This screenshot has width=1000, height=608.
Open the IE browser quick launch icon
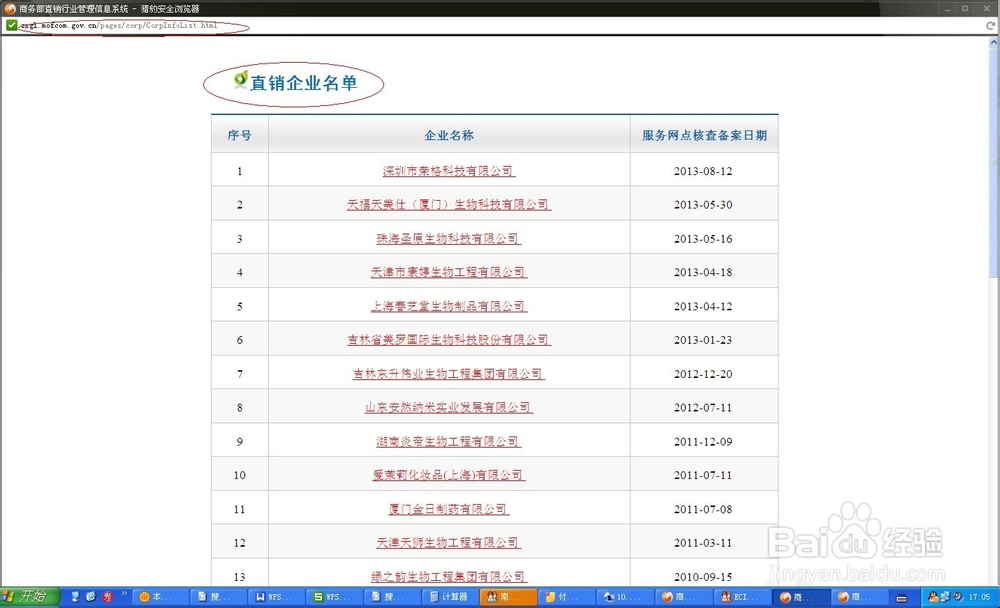point(91,597)
